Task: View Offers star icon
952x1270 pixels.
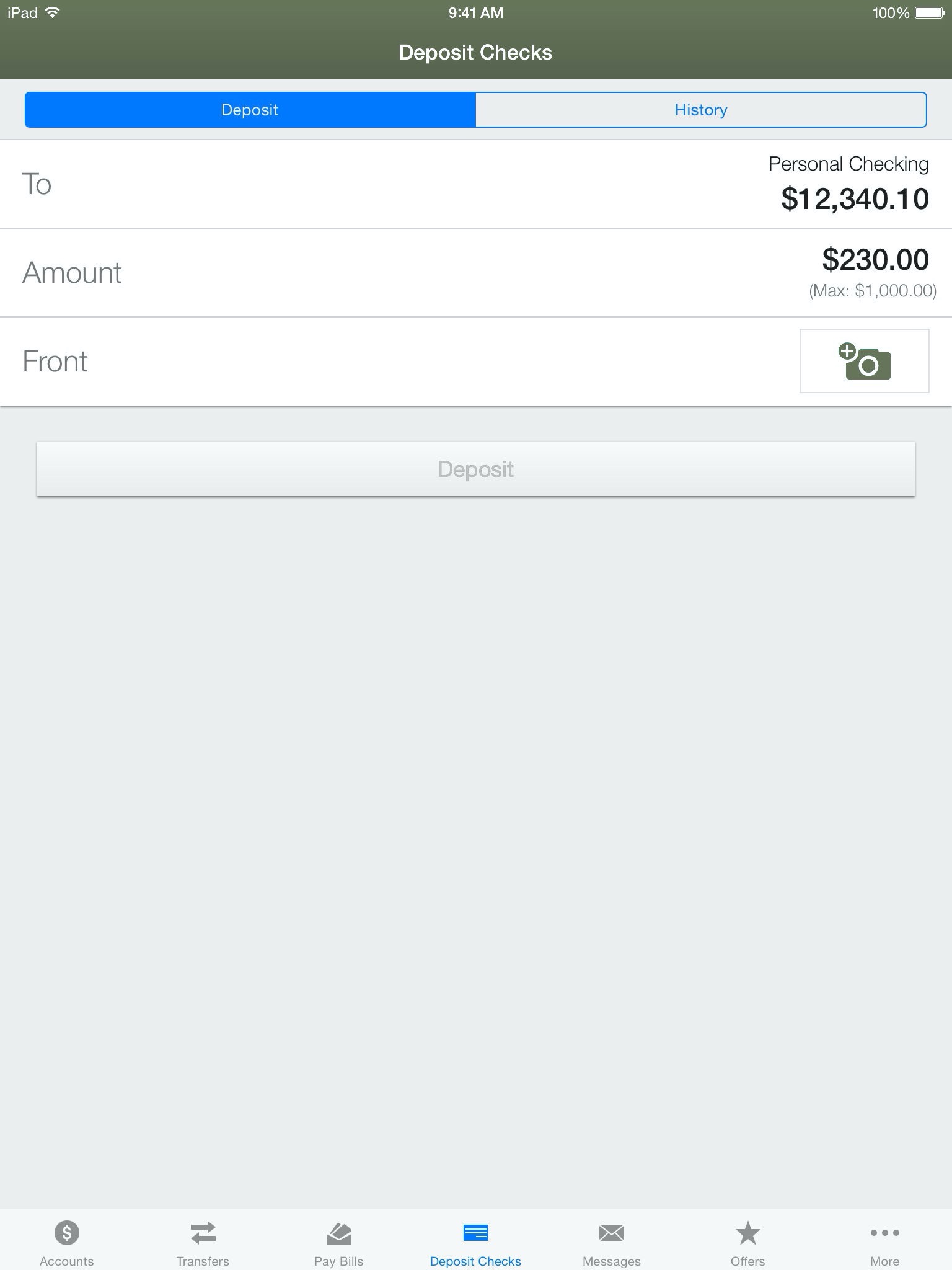Action: click(x=747, y=1233)
